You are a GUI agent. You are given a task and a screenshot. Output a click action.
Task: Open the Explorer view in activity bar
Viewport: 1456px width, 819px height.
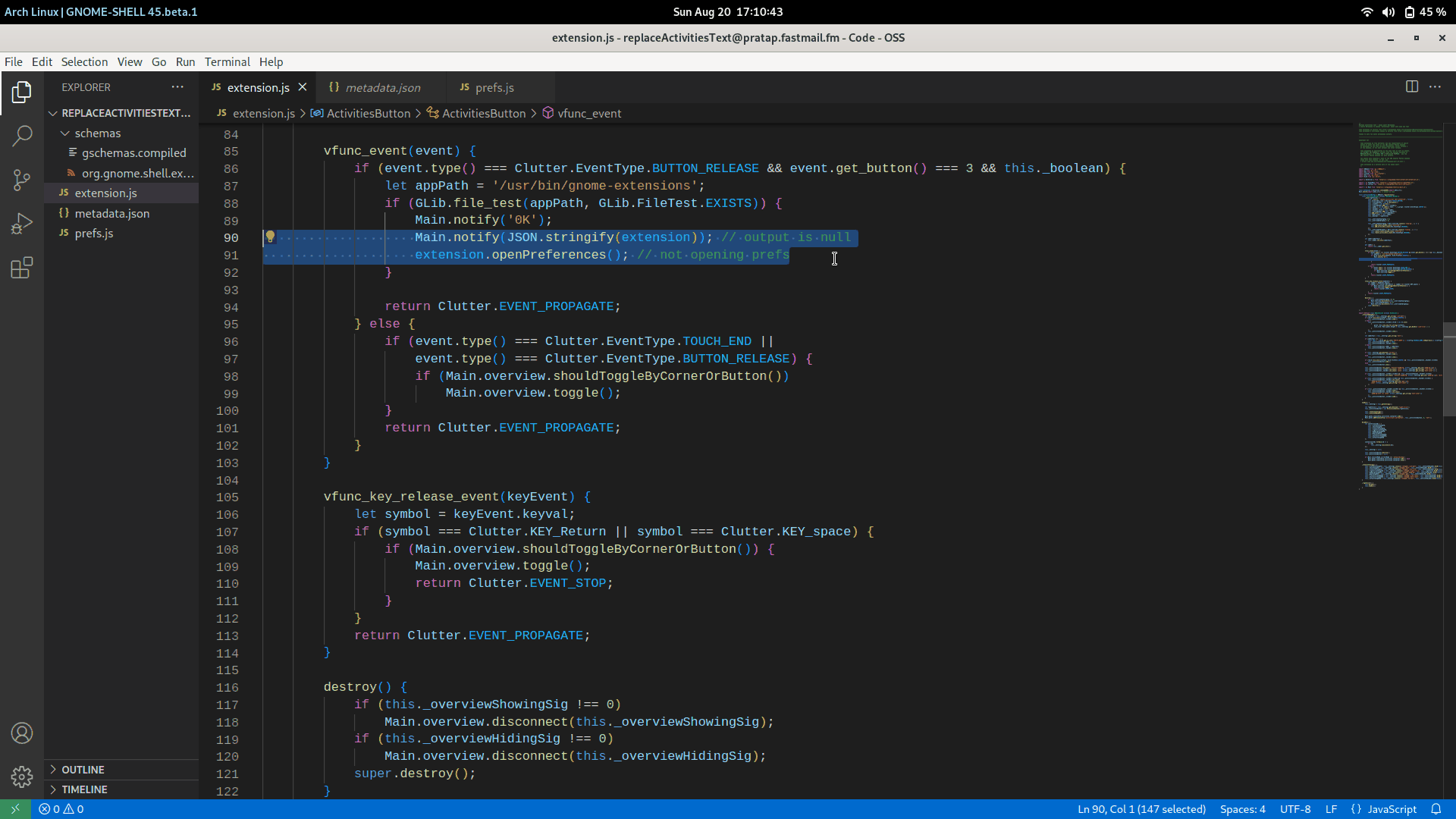tap(22, 93)
